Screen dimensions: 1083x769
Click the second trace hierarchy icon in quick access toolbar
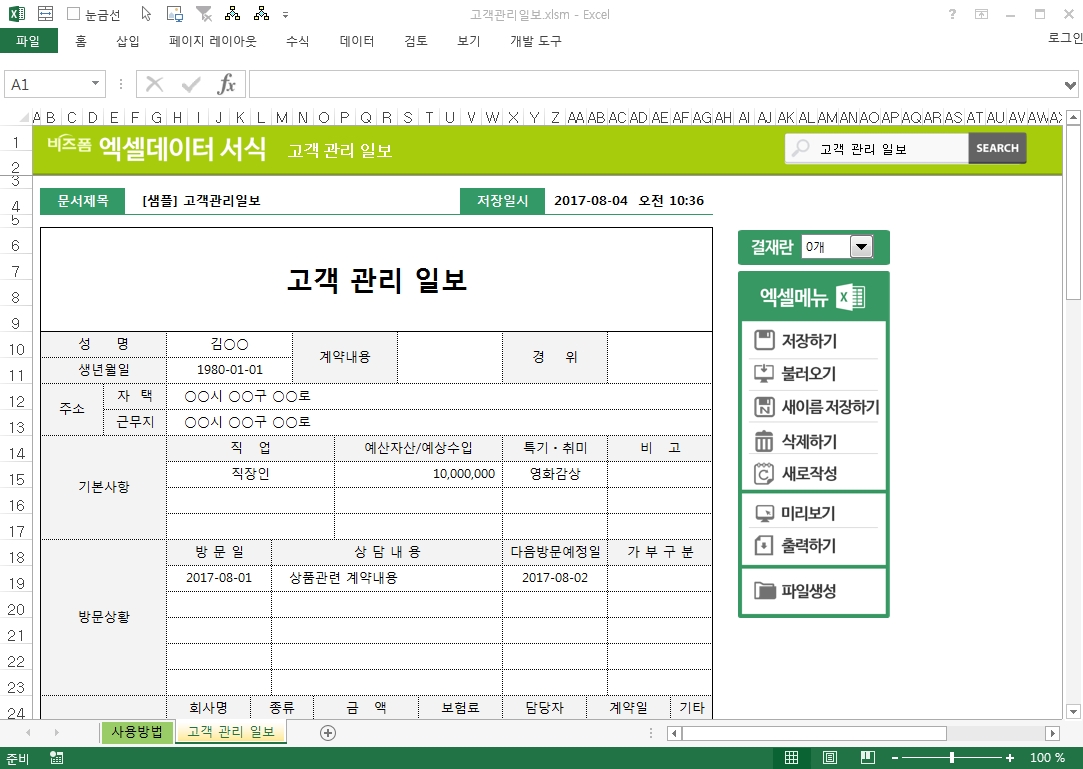[261, 13]
